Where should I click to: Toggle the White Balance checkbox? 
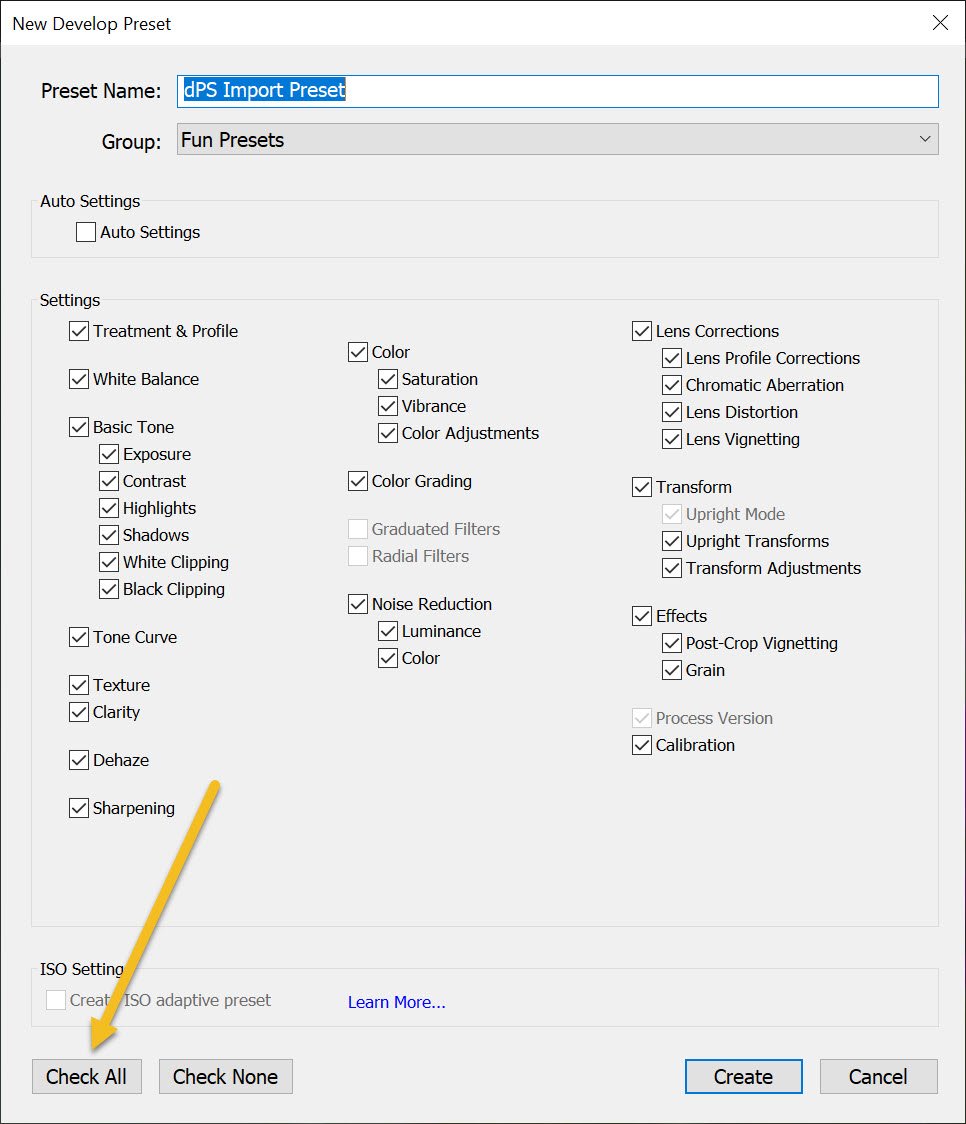[80, 379]
